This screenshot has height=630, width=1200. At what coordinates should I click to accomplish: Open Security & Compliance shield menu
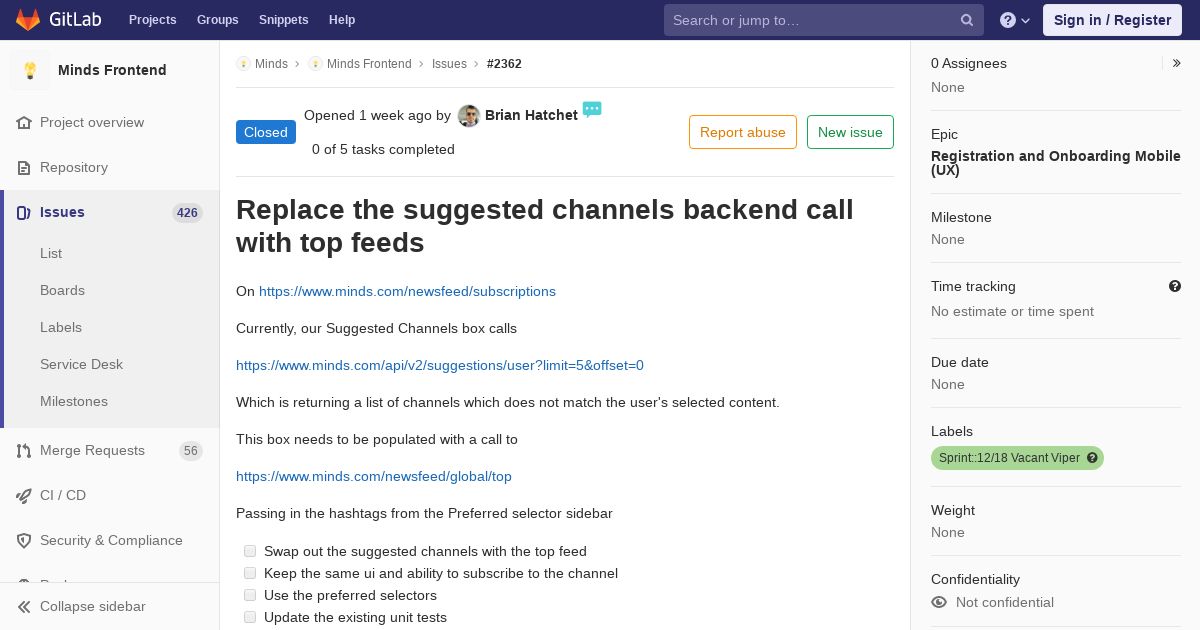point(100,540)
